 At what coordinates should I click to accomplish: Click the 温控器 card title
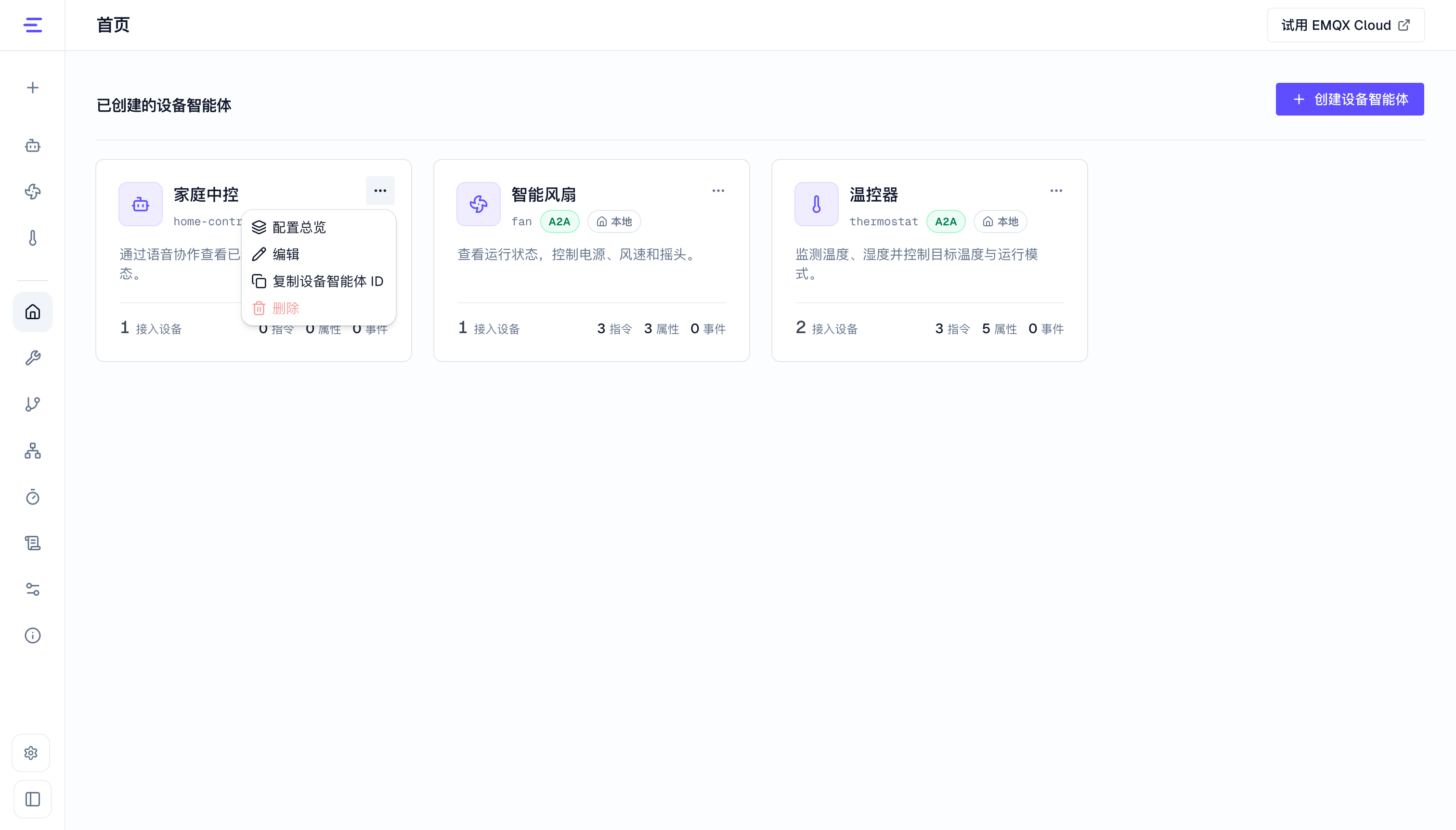pyautogui.click(x=874, y=195)
